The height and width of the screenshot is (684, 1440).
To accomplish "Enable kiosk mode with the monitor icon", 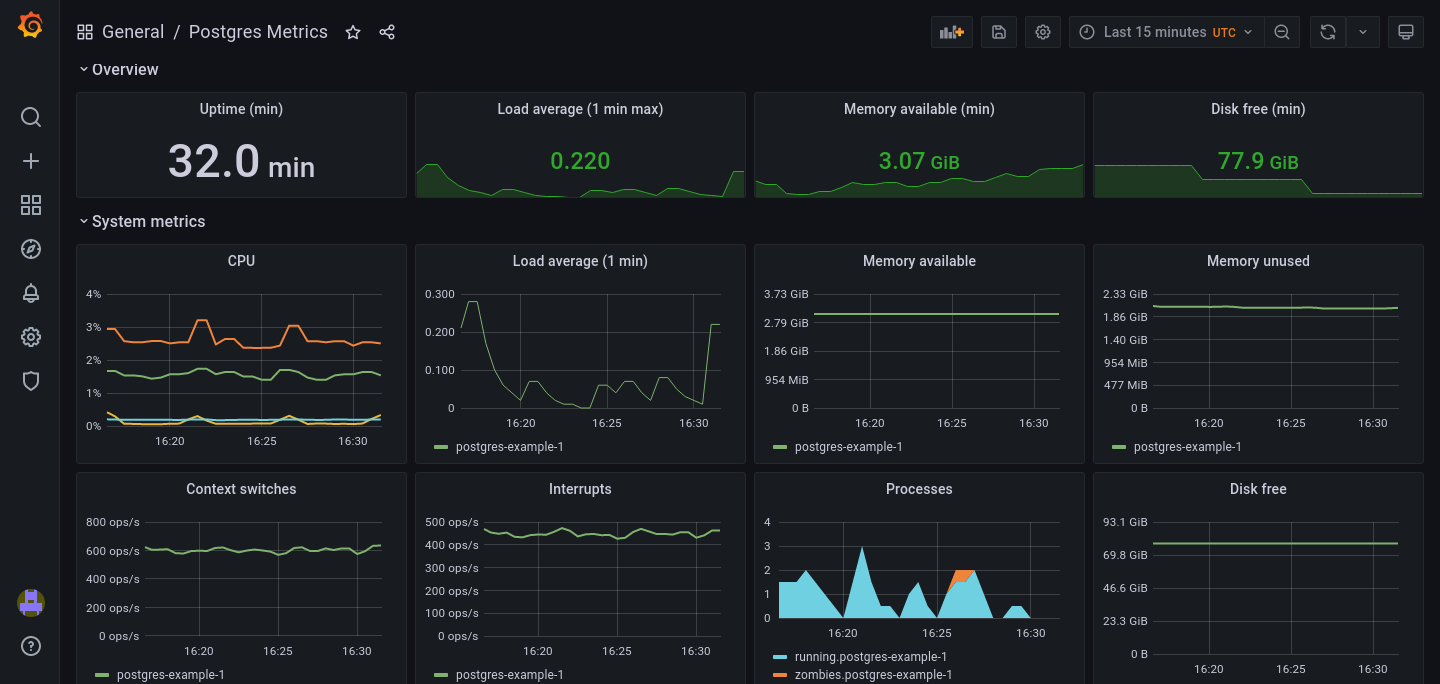I will [1405, 31].
